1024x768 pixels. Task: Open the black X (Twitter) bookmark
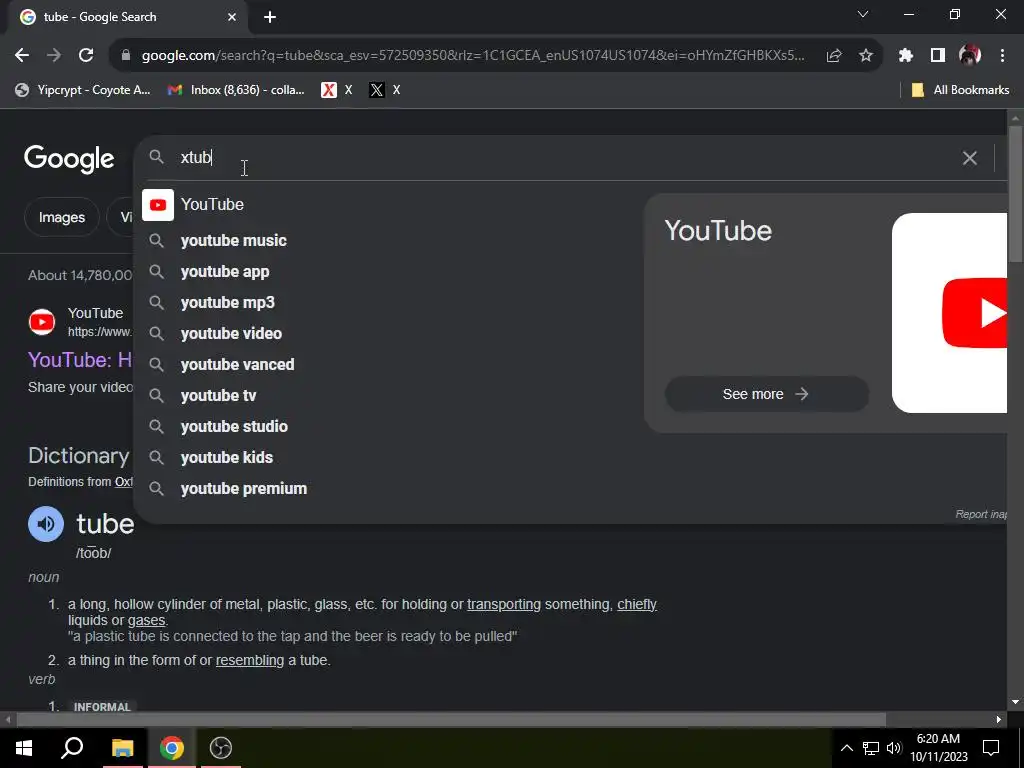pyautogui.click(x=385, y=90)
